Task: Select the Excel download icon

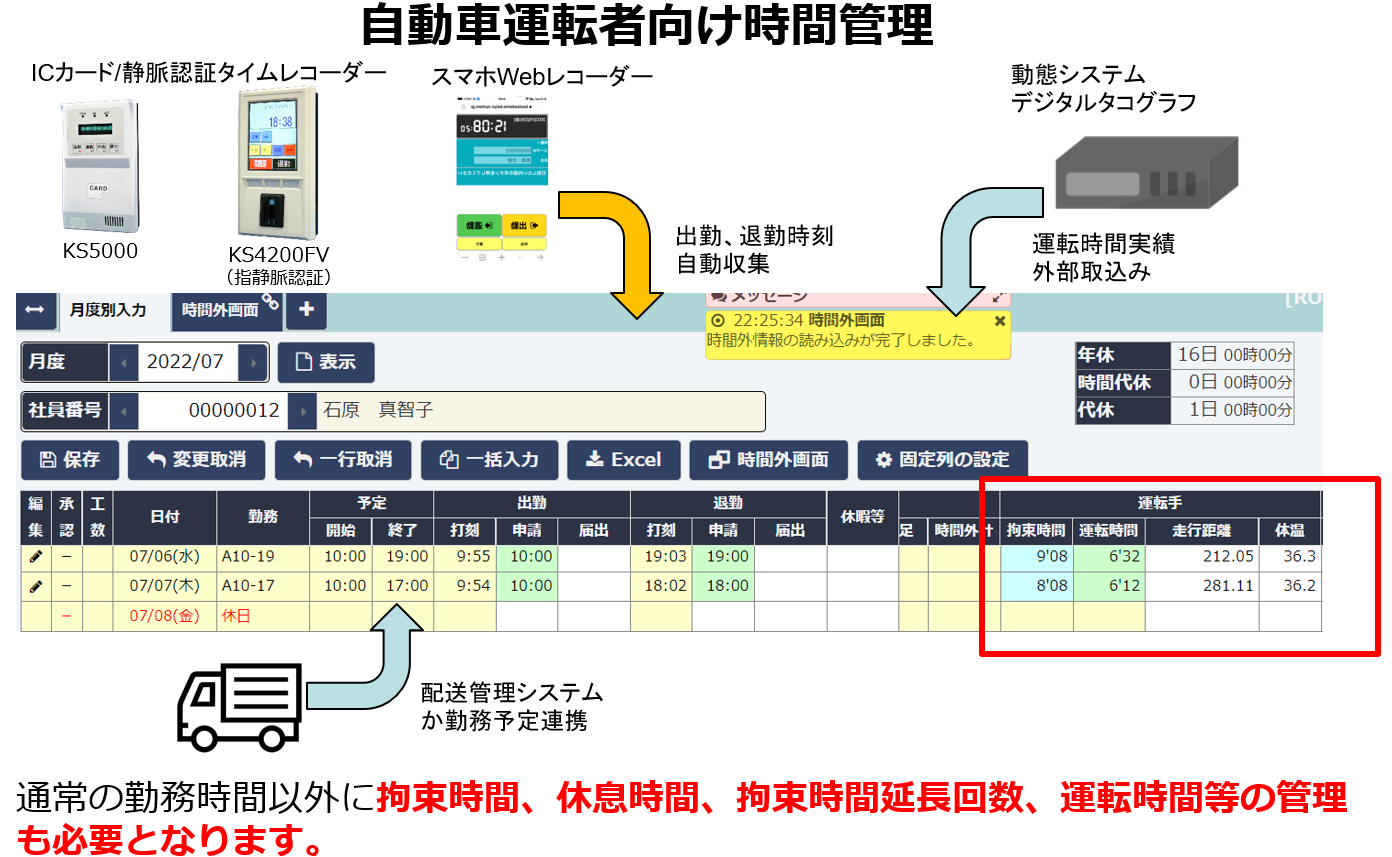Action: pyautogui.click(x=596, y=460)
